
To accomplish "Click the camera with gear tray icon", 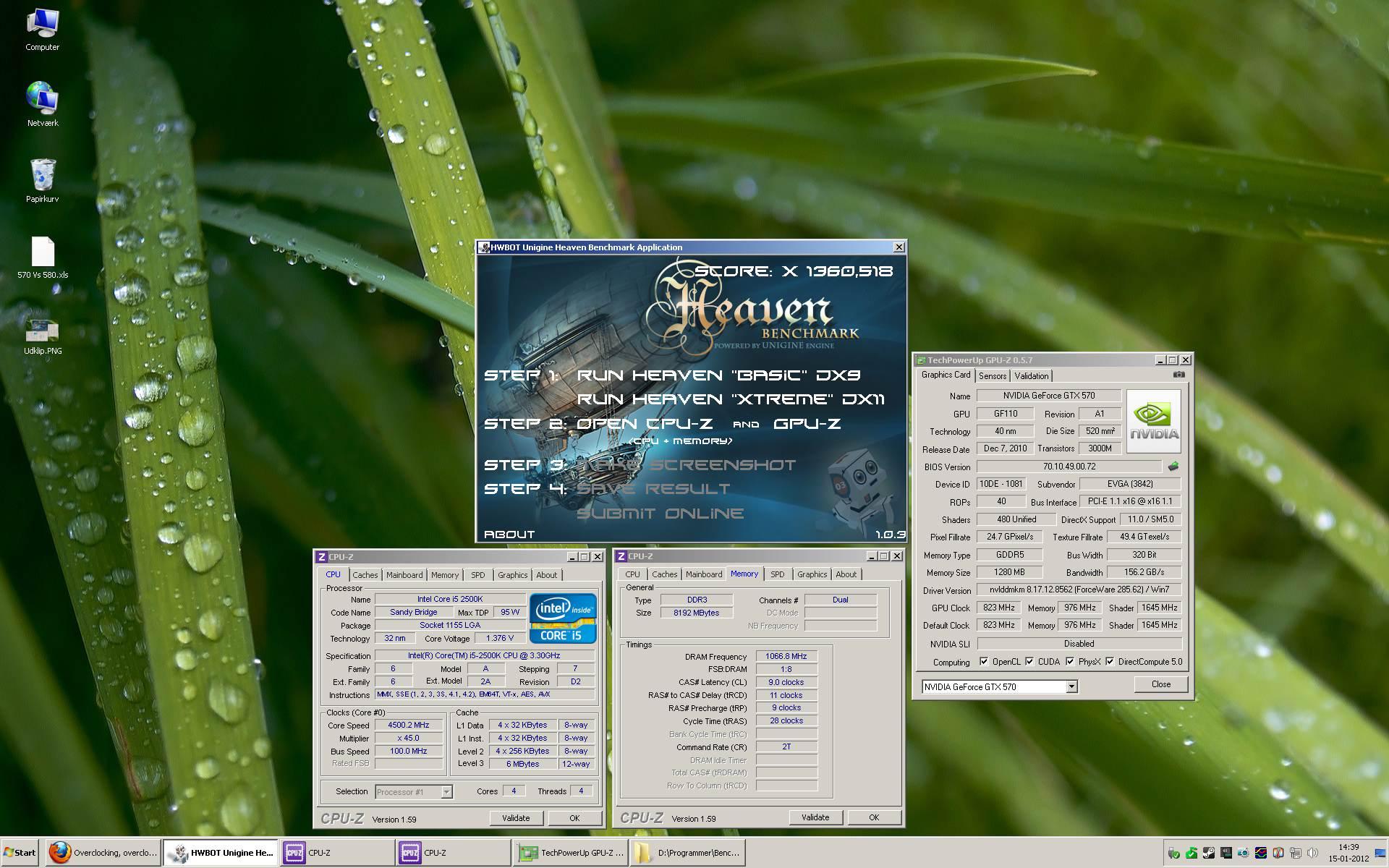I will click(x=1244, y=853).
